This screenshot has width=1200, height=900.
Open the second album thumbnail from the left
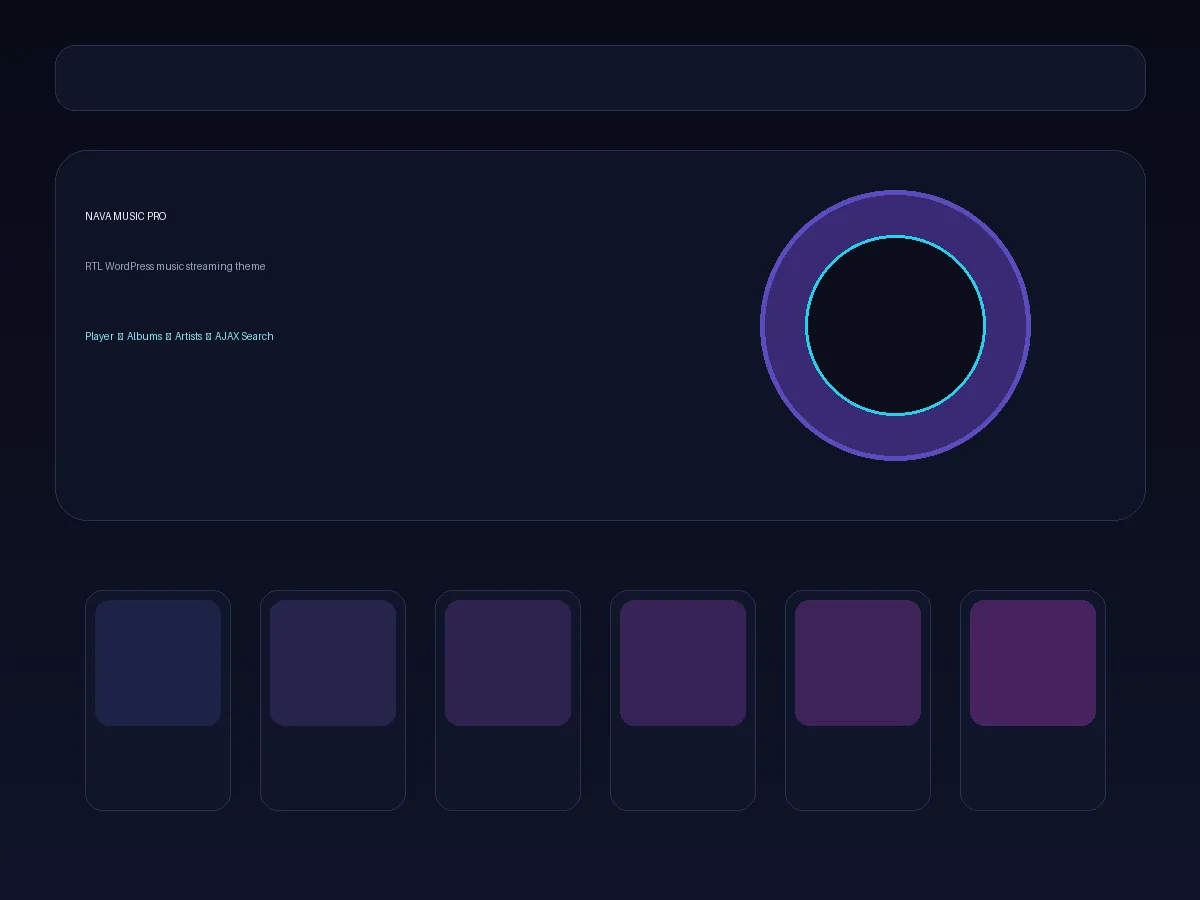click(333, 663)
